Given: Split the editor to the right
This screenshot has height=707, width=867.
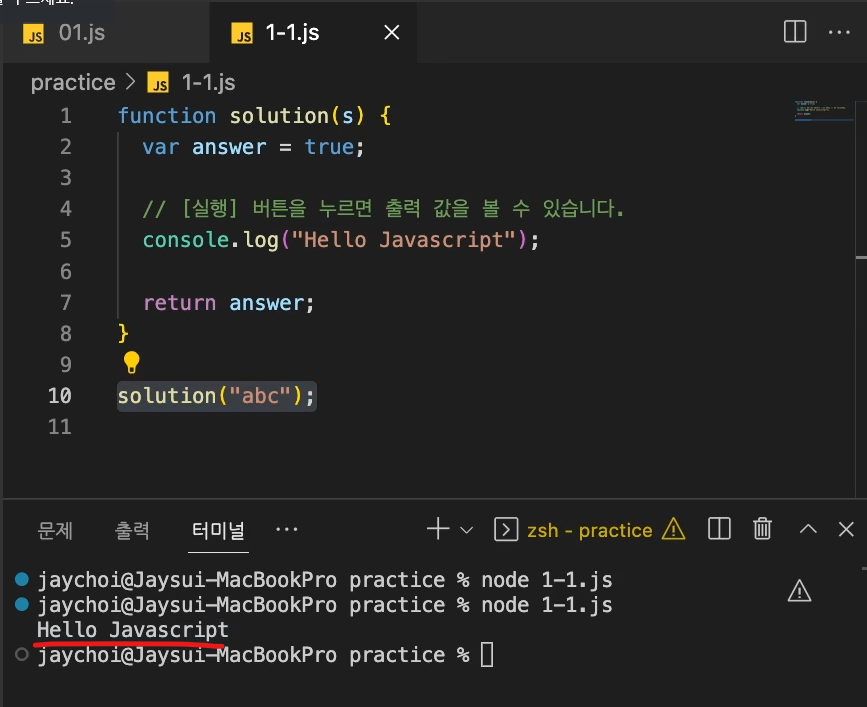Looking at the screenshot, I should (x=795, y=32).
